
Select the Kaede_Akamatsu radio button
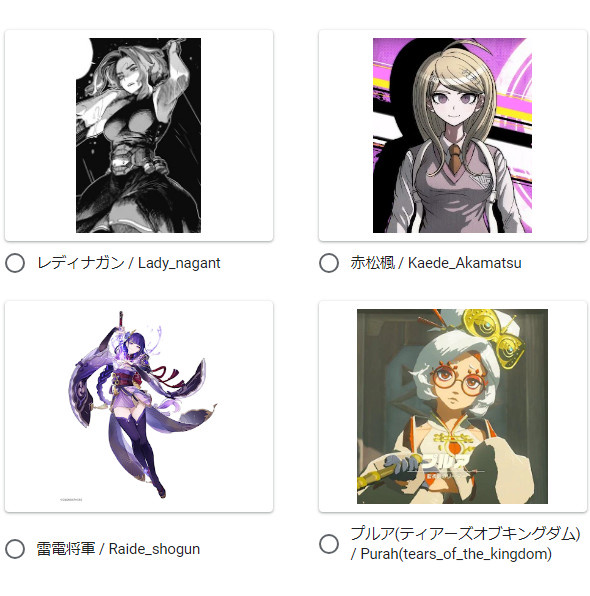[x=329, y=263]
